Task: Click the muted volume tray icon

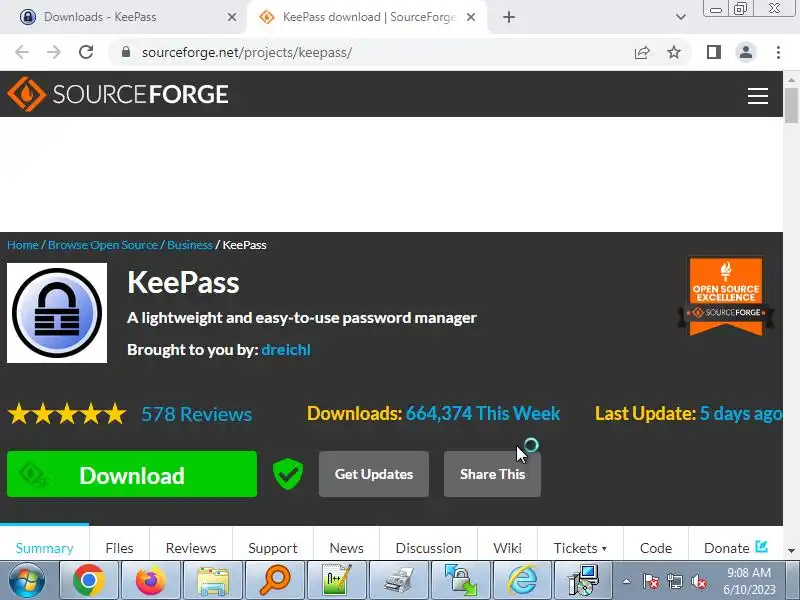Action: pyautogui.click(x=699, y=581)
